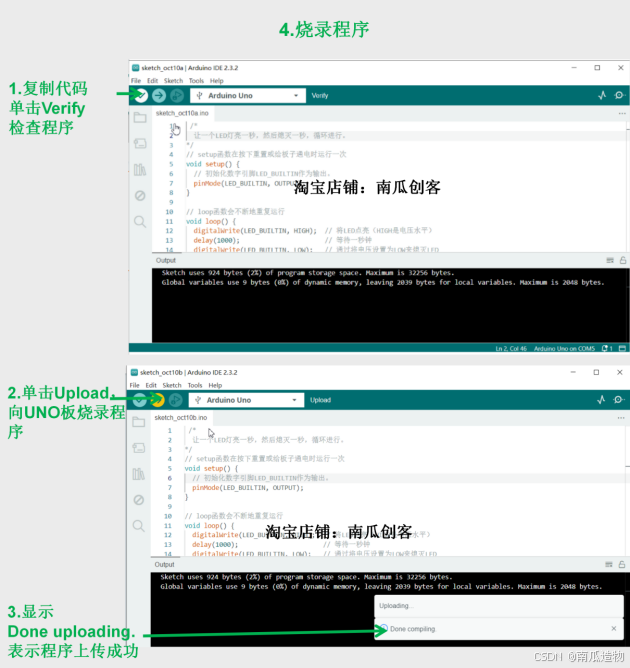Open Serial Monitor in sketch_oct10a window
This screenshot has height=668, width=630.
[619, 95]
